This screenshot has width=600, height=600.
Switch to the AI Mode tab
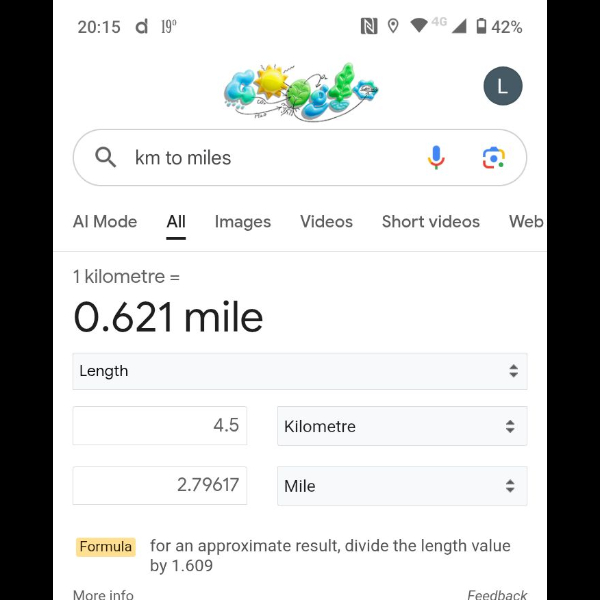click(x=105, y=222)
